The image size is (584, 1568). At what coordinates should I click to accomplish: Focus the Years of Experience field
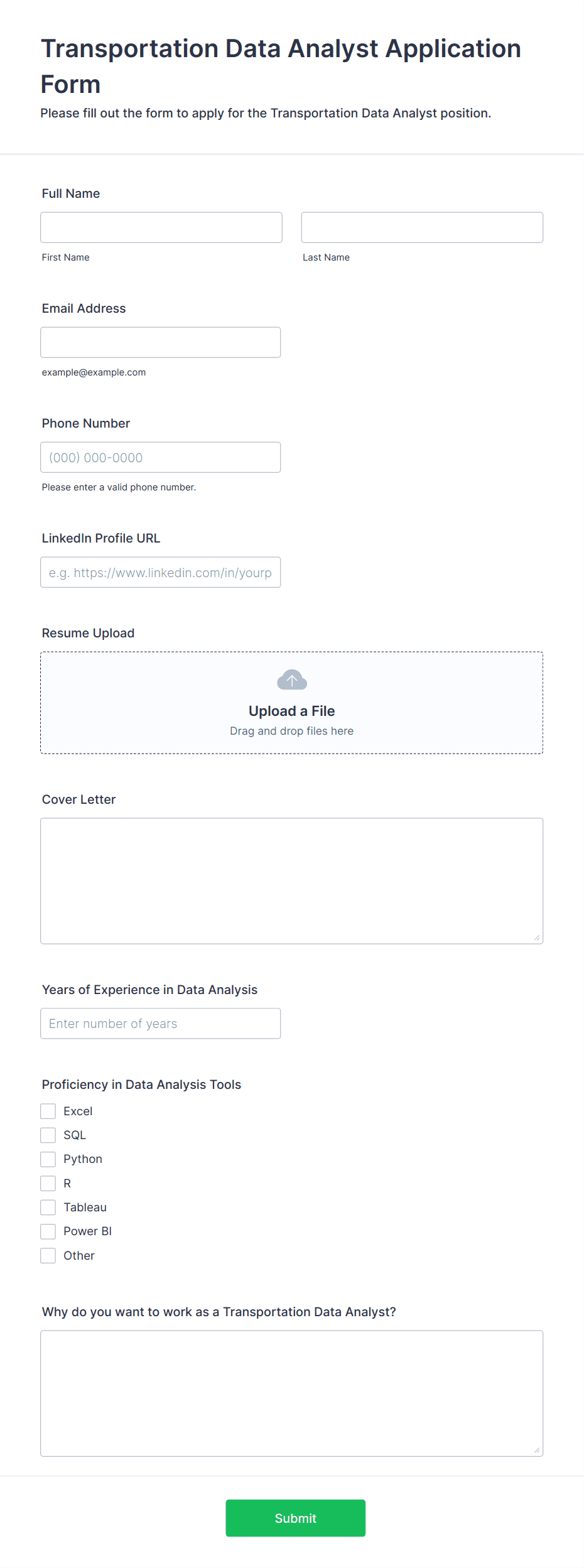(x=161, y=1023)
